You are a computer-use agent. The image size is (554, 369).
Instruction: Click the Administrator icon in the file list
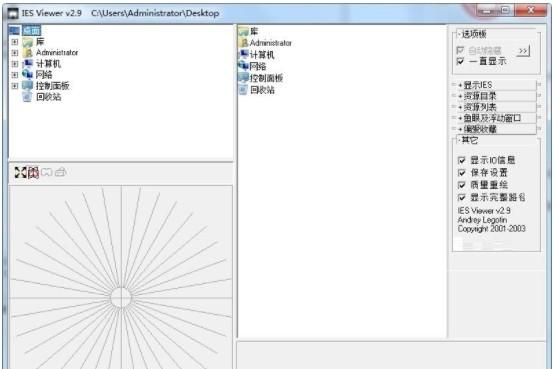(x=244, y=43)
